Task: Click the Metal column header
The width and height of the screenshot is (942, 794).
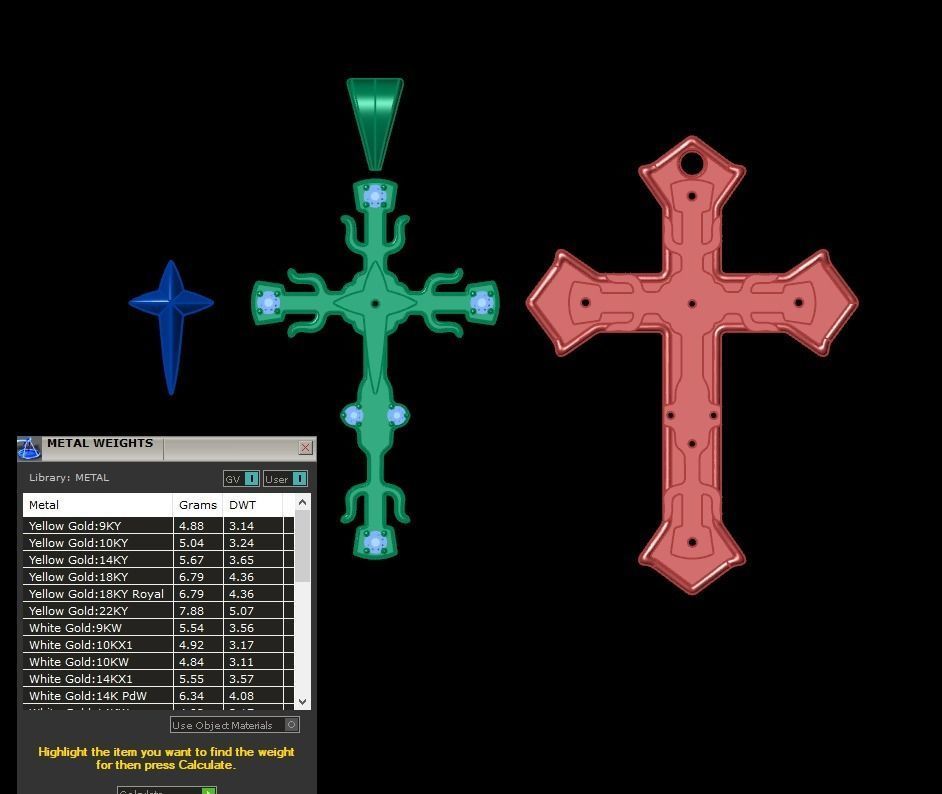Action: [98, 505]
